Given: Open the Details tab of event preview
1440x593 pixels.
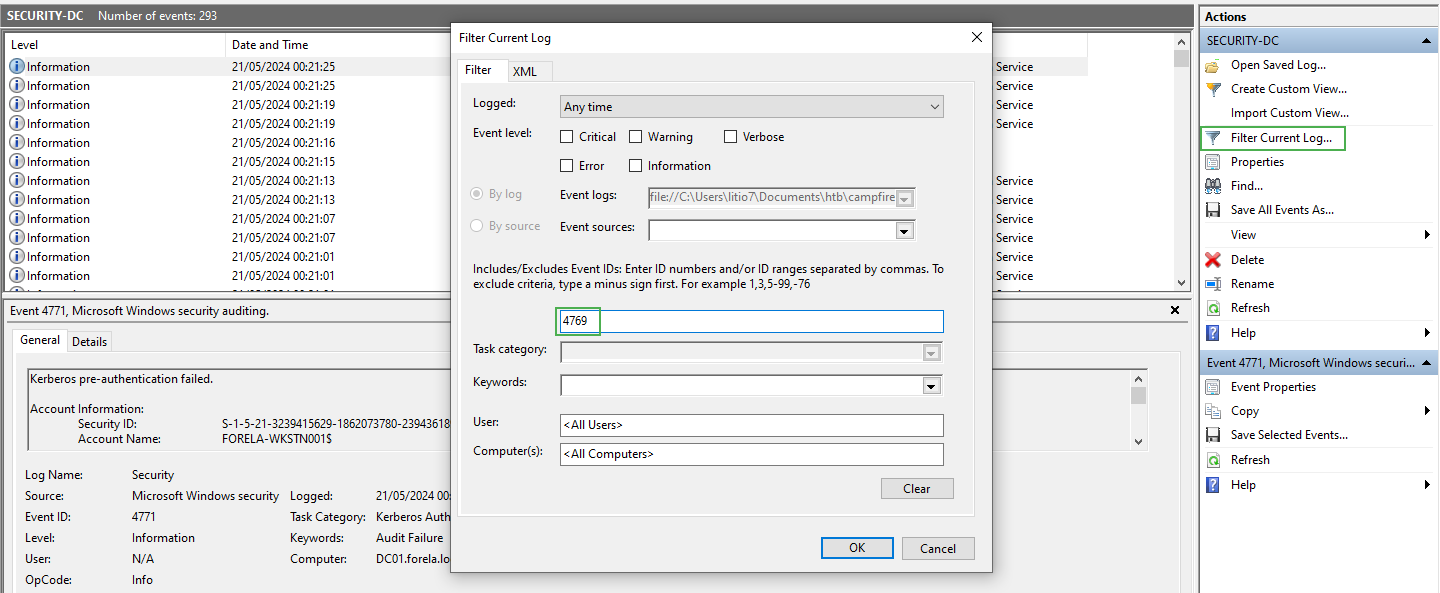Looking at the screenshot, I should click(89, 341).
